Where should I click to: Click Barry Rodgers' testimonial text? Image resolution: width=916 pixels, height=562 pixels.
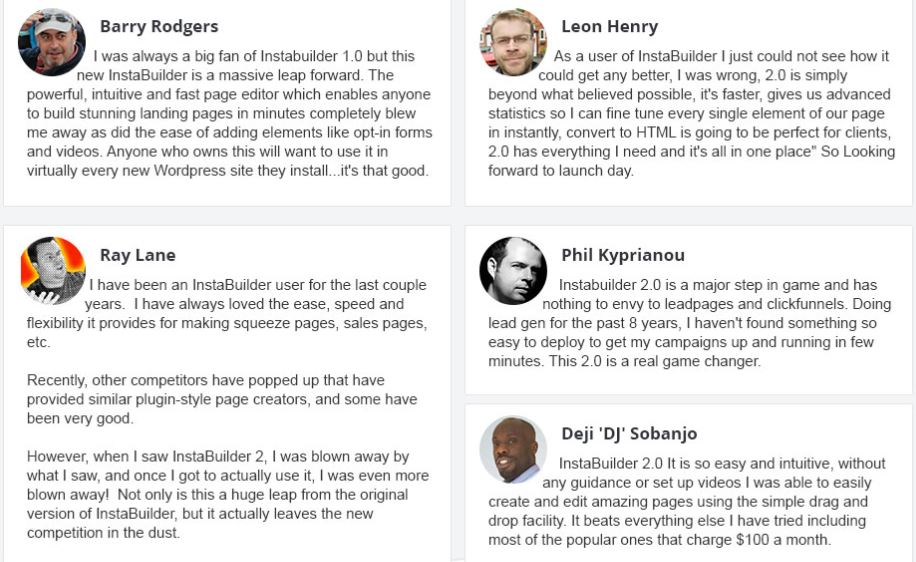click(229, 113)
